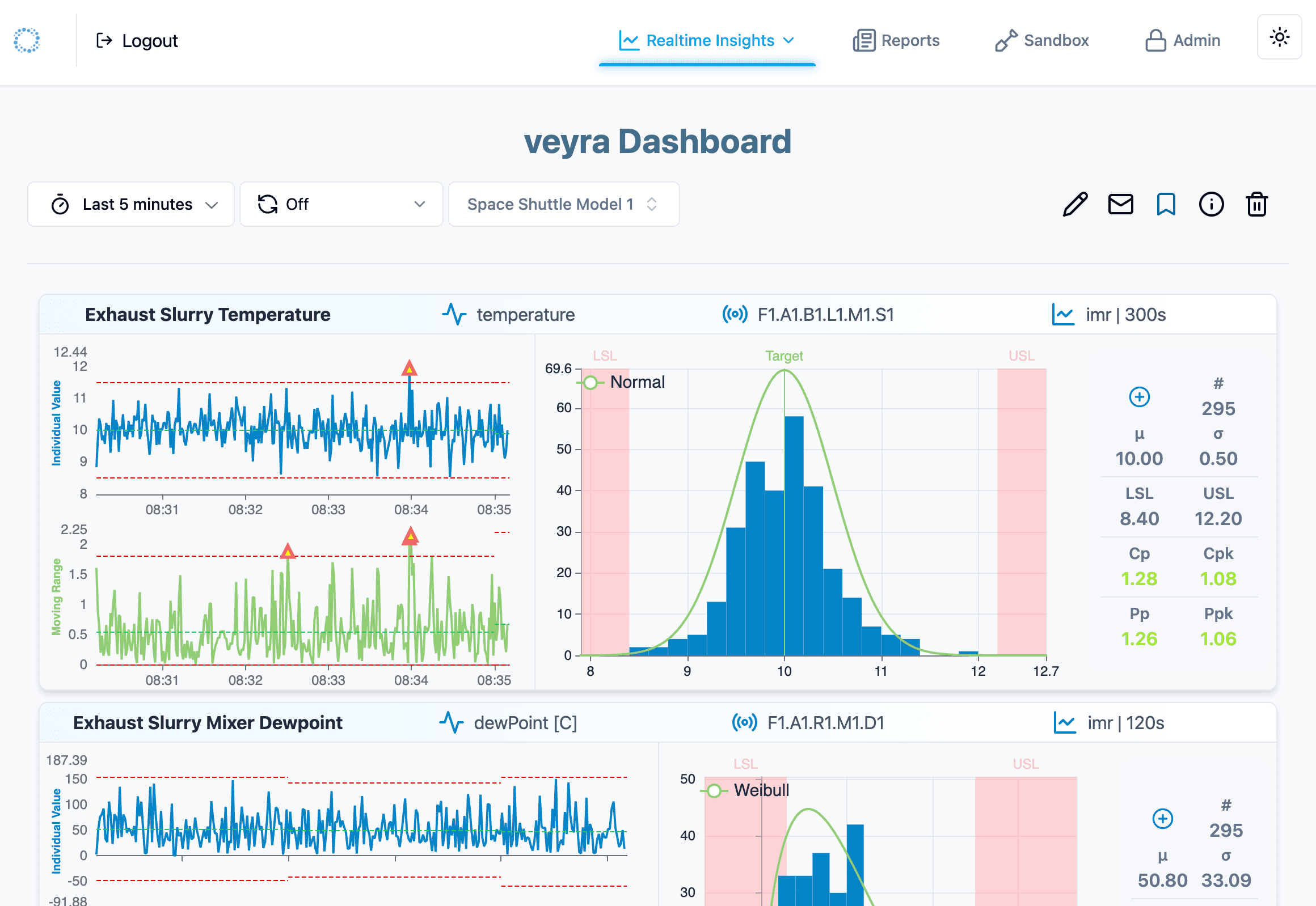The image size is (1316, 906).
Task: Click the pencil edit dashboard icon
Action: pos(1075,204)
